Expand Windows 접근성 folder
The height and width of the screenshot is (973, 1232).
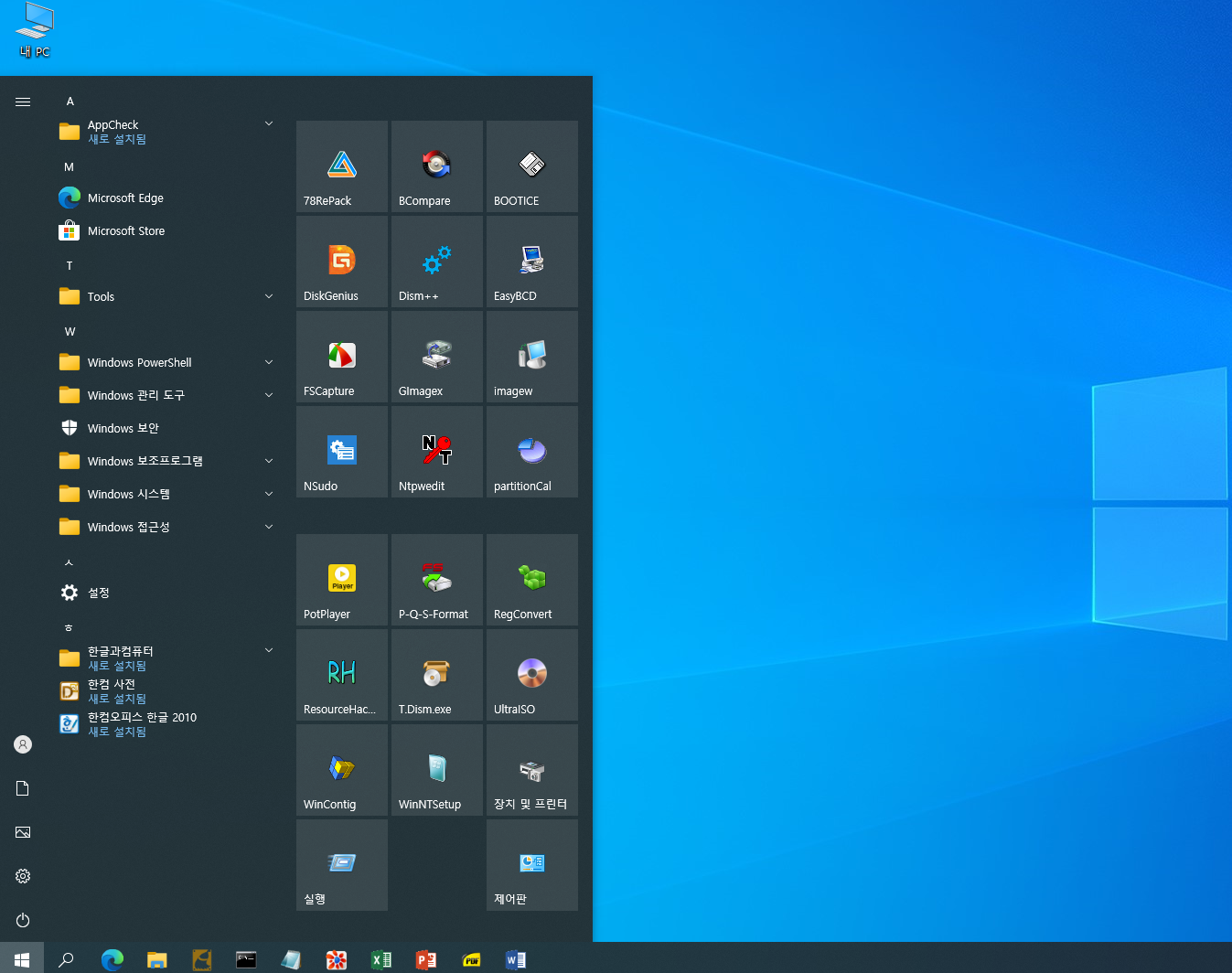[166, 527]
